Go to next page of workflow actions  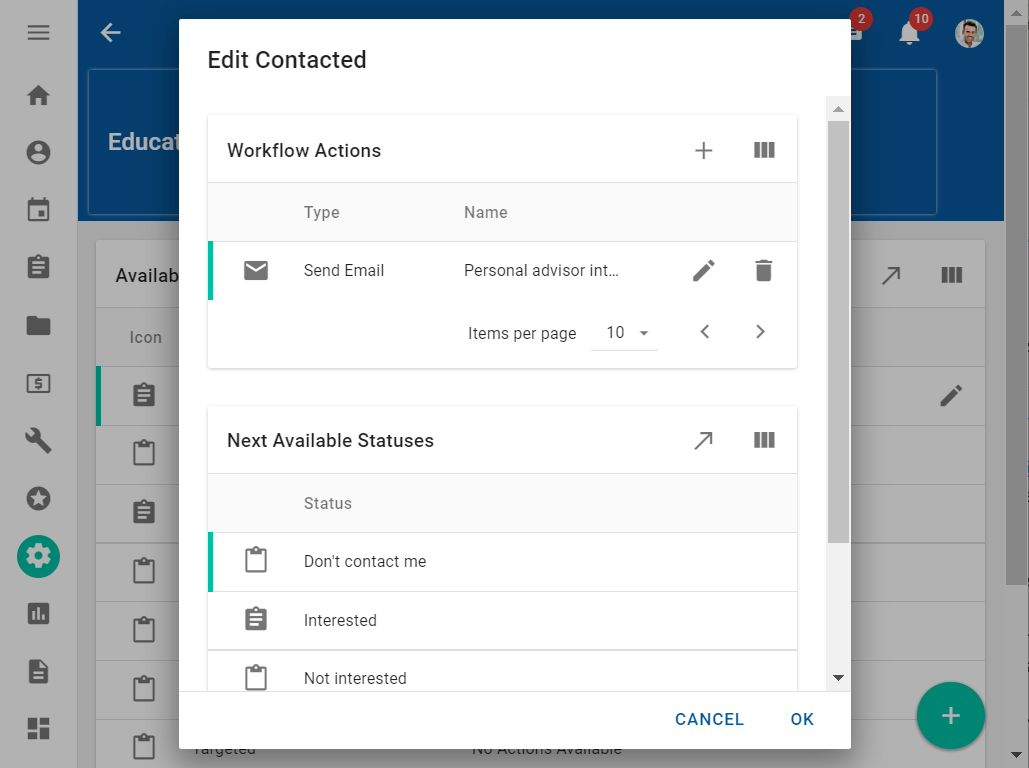pyautogui.click(x=760, y=332)
